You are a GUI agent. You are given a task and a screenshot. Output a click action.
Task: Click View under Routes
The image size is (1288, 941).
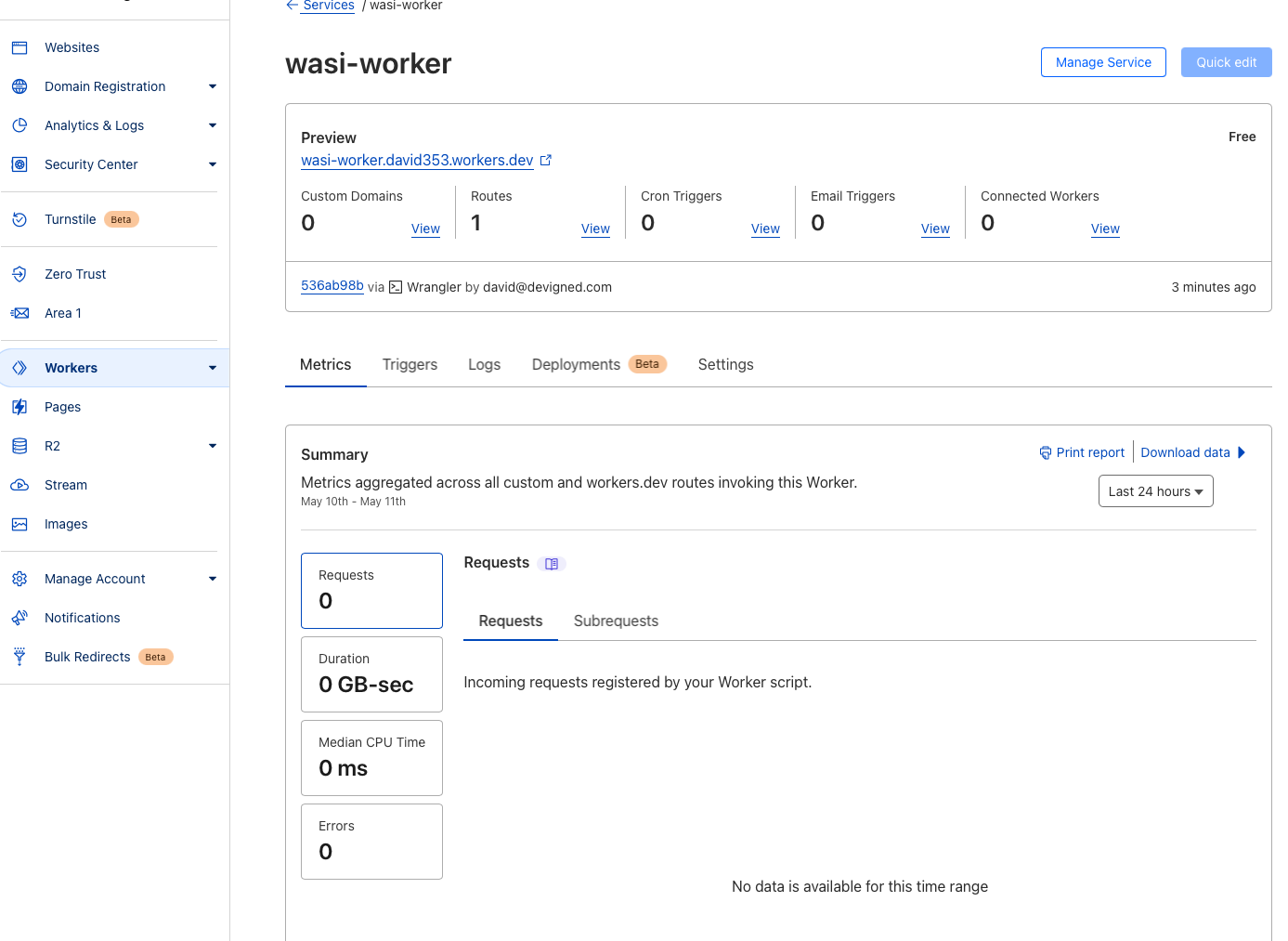pos(595,229)
